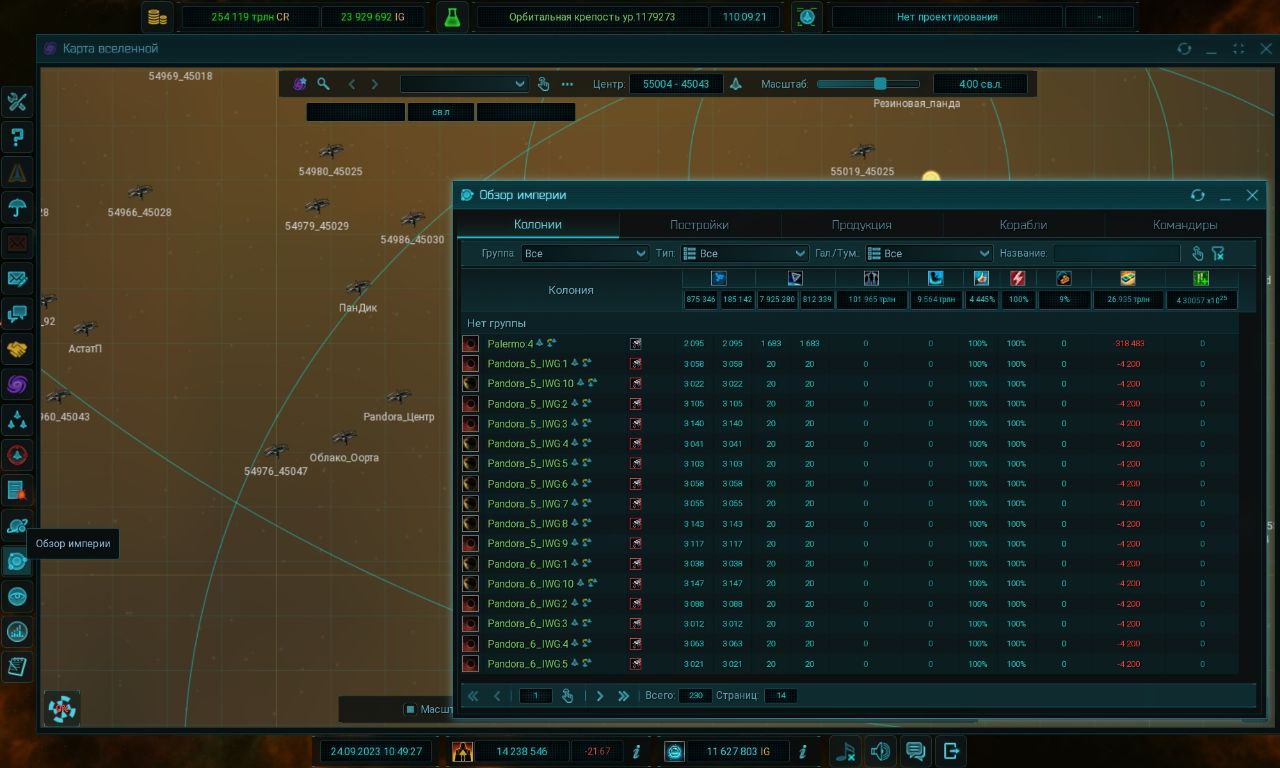This screenshot has width=1280, height=768.
Task: Select colony Pandora_5_IWG 10
Action: click(530, 384)
